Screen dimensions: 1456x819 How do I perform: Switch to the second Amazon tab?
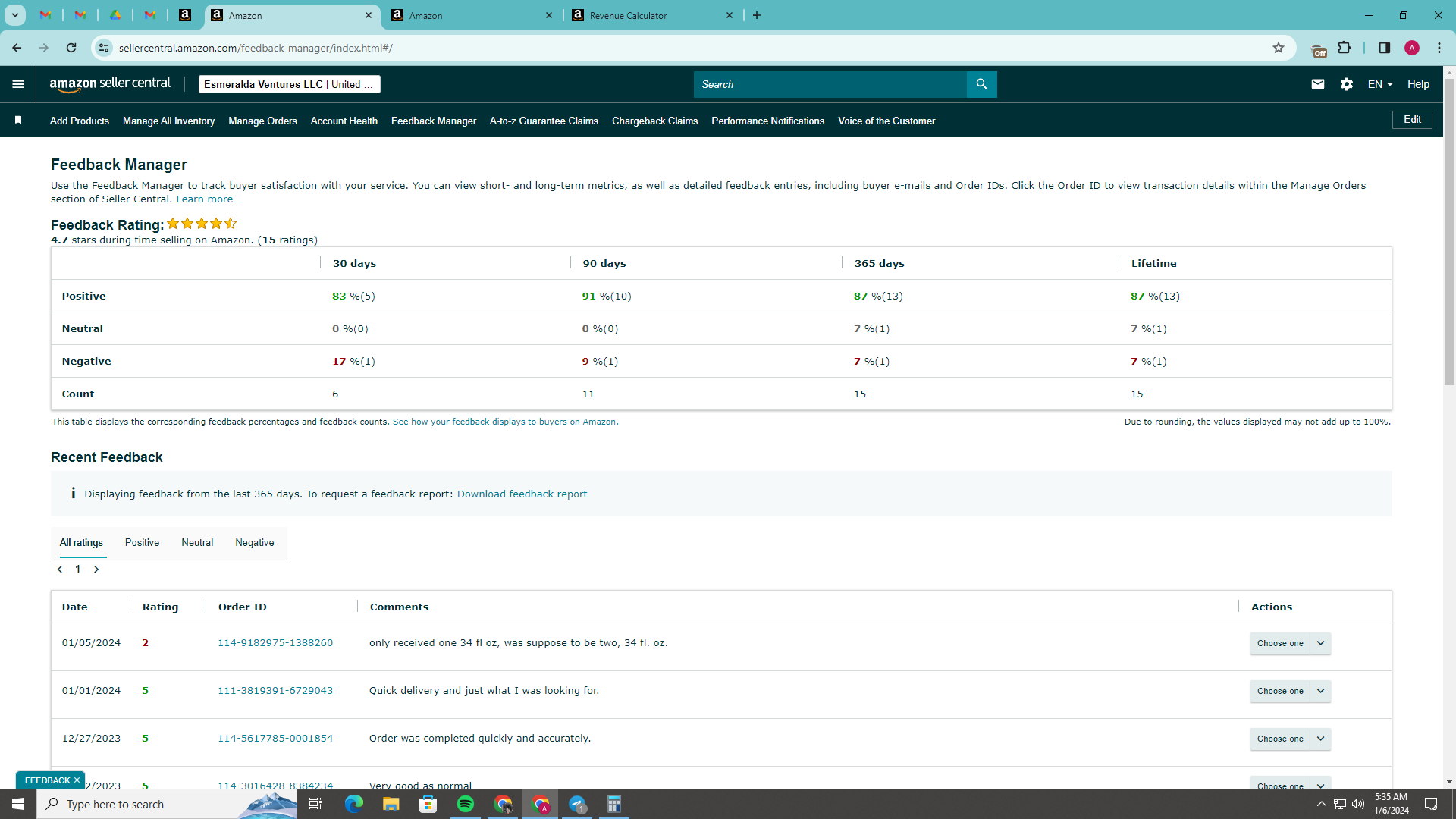point(472,15)
